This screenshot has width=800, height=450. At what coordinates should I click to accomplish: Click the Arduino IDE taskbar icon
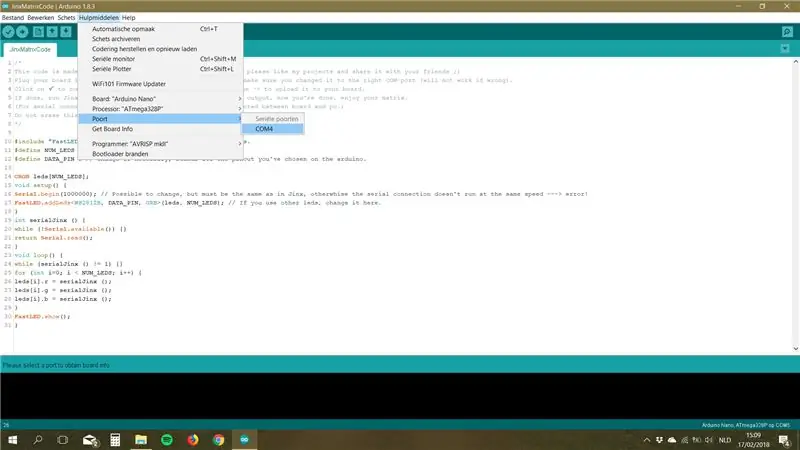coord(244,440)
